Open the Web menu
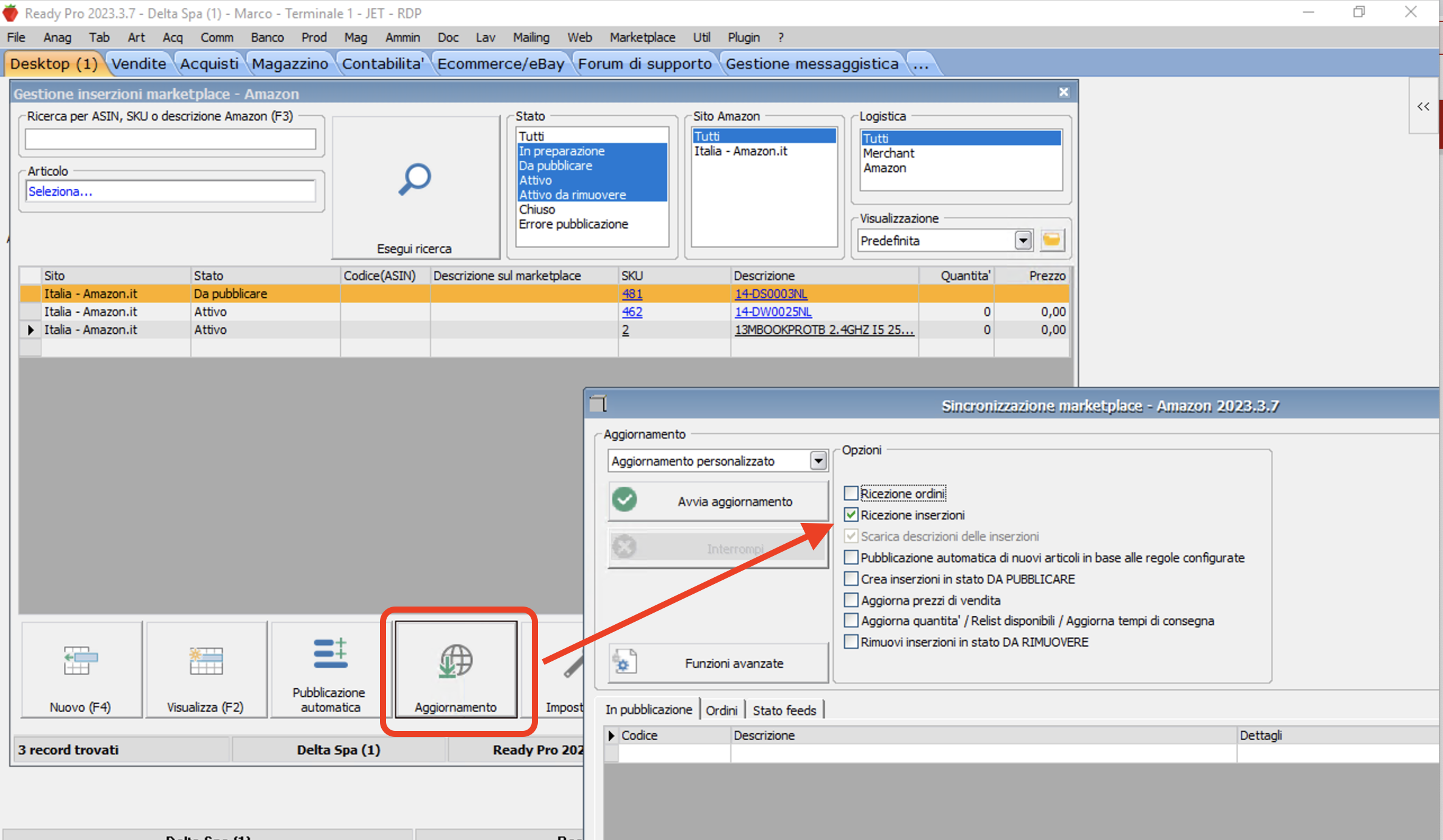 579,37
